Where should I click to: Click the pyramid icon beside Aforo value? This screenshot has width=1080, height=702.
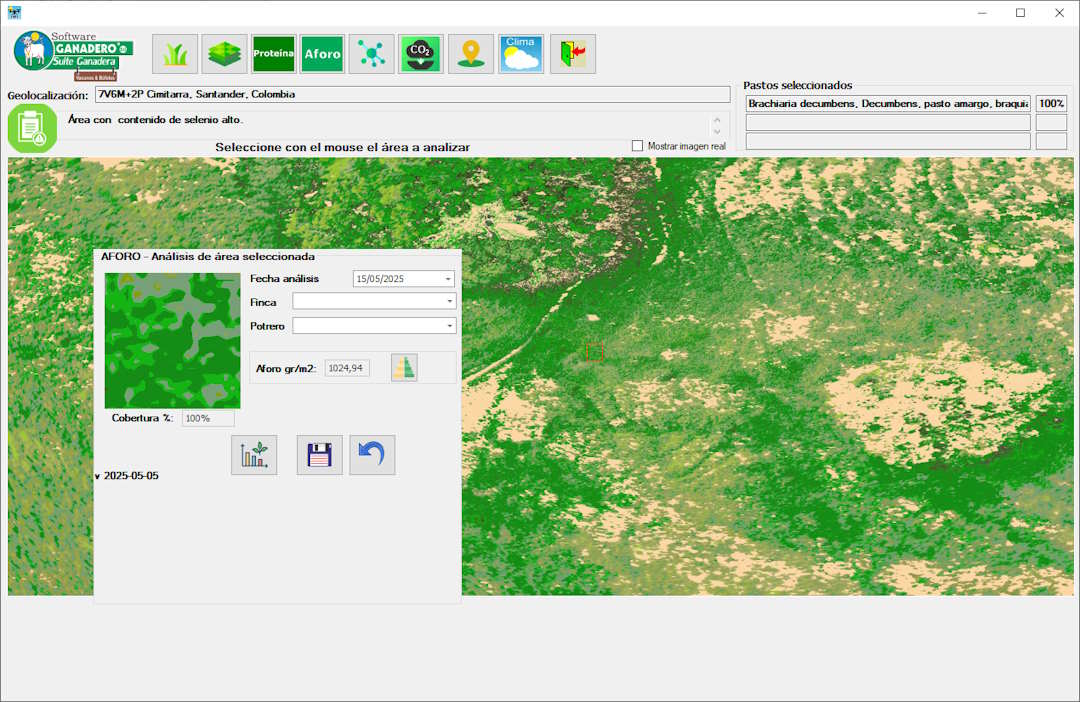[404, 368]
